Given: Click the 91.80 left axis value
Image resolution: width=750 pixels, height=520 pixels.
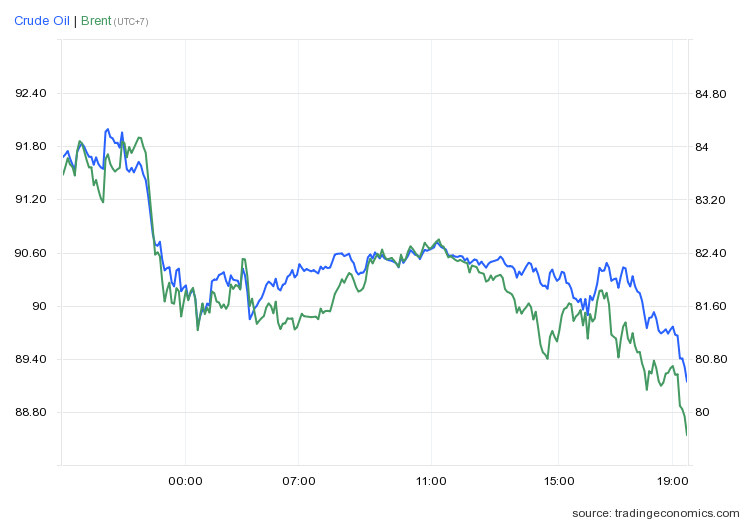Looking at the screenshot, I should [x=30, y=147].
